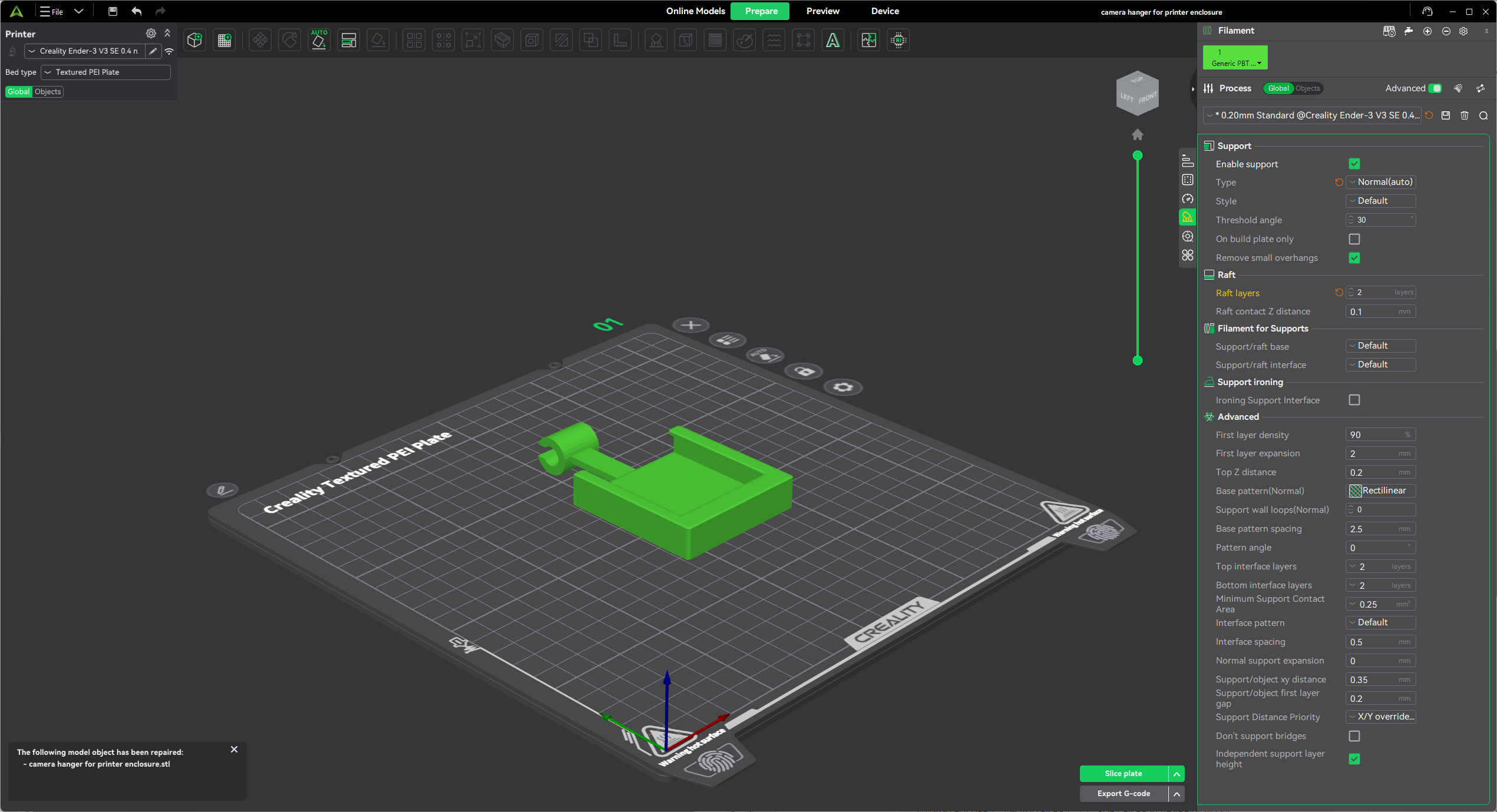Uncheck the Enable support checkbox
Image resolution: width=1497 pixels, height=812 pixels.
[1354, 164]
